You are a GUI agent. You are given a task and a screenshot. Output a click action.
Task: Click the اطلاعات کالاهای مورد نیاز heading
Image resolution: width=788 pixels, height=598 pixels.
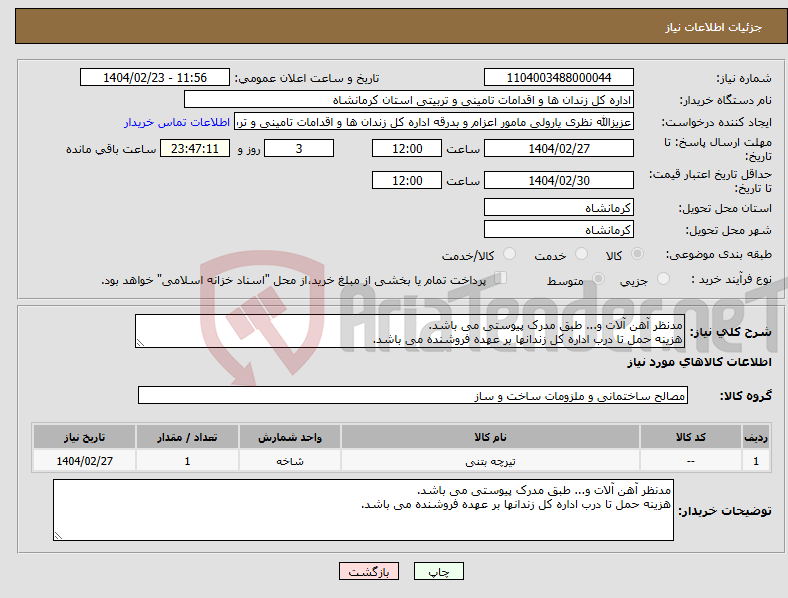coord(699,362)
